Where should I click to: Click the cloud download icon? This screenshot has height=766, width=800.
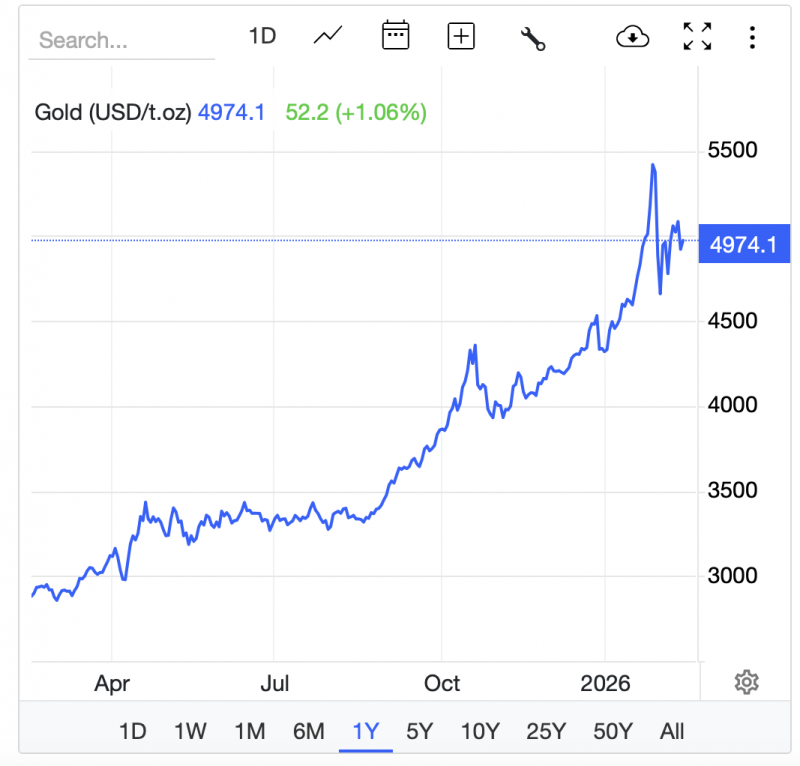click(x=633, y=37)
